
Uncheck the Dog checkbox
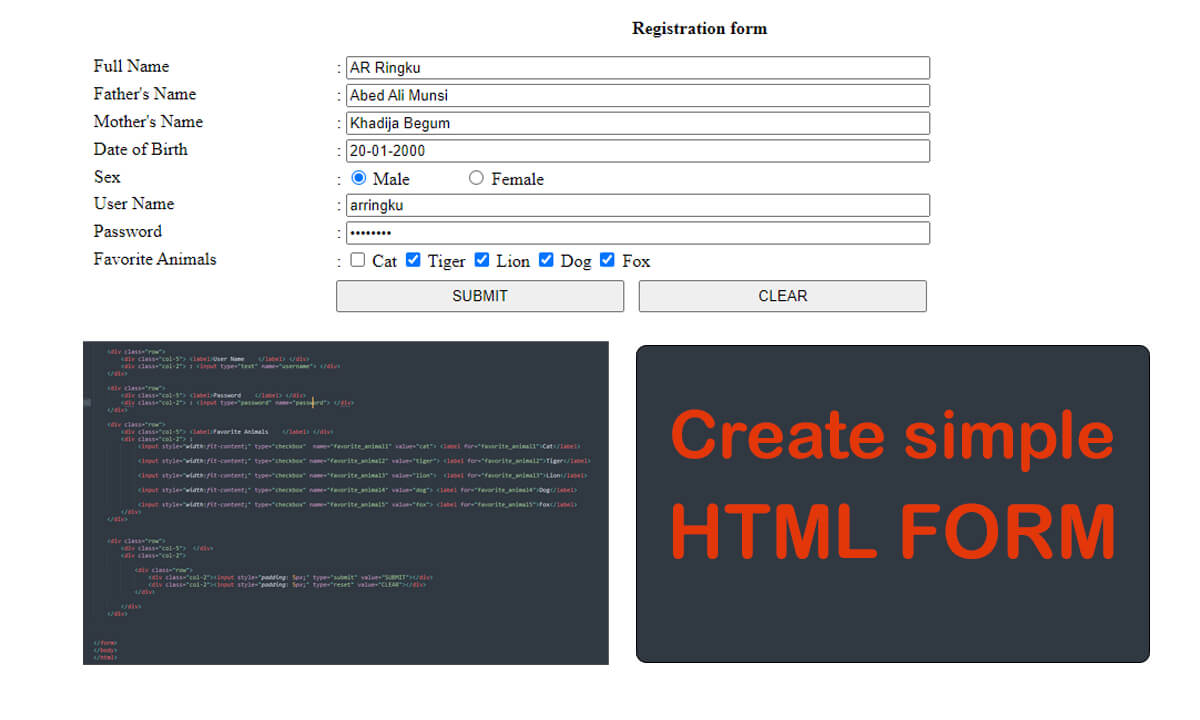click(x=546, y=259)
